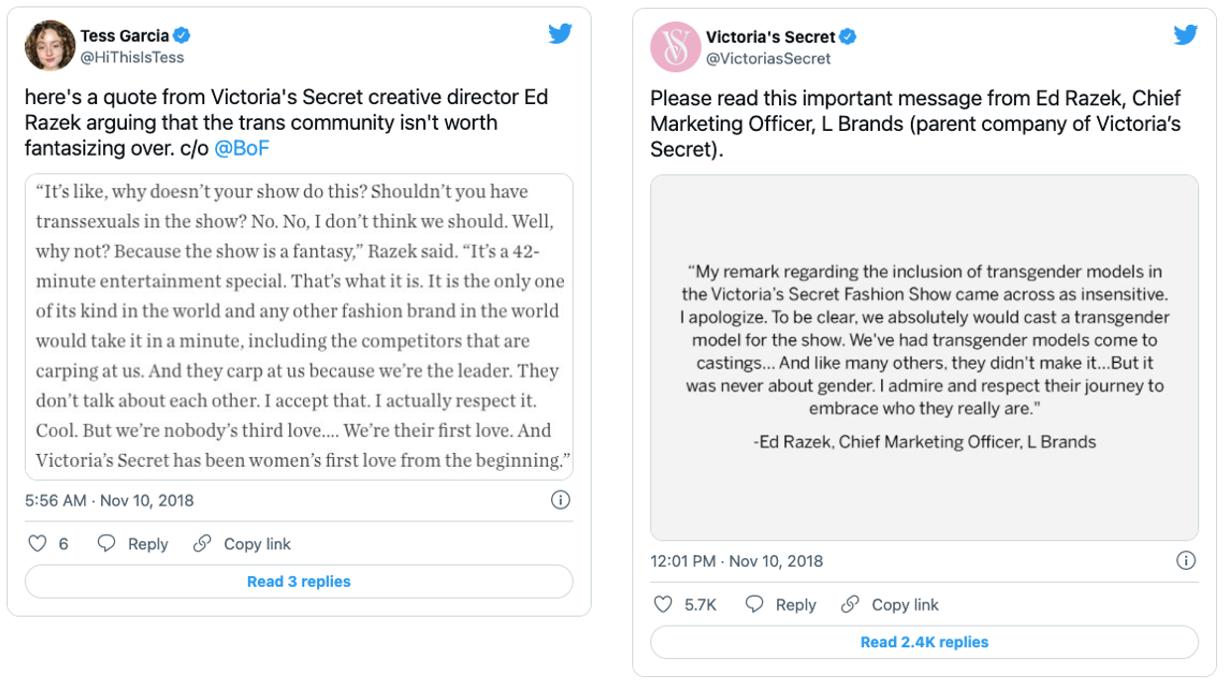Open Tess Garcia's profile avatar

coord(50,46)
